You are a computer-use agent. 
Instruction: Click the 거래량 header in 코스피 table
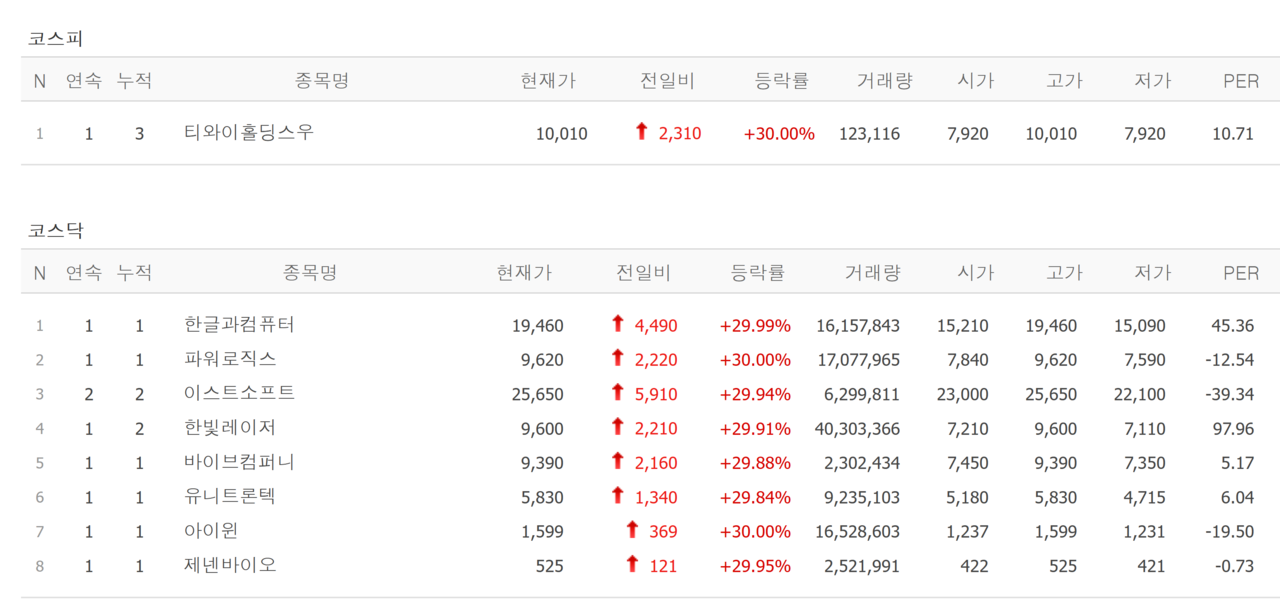click(884, 81)
